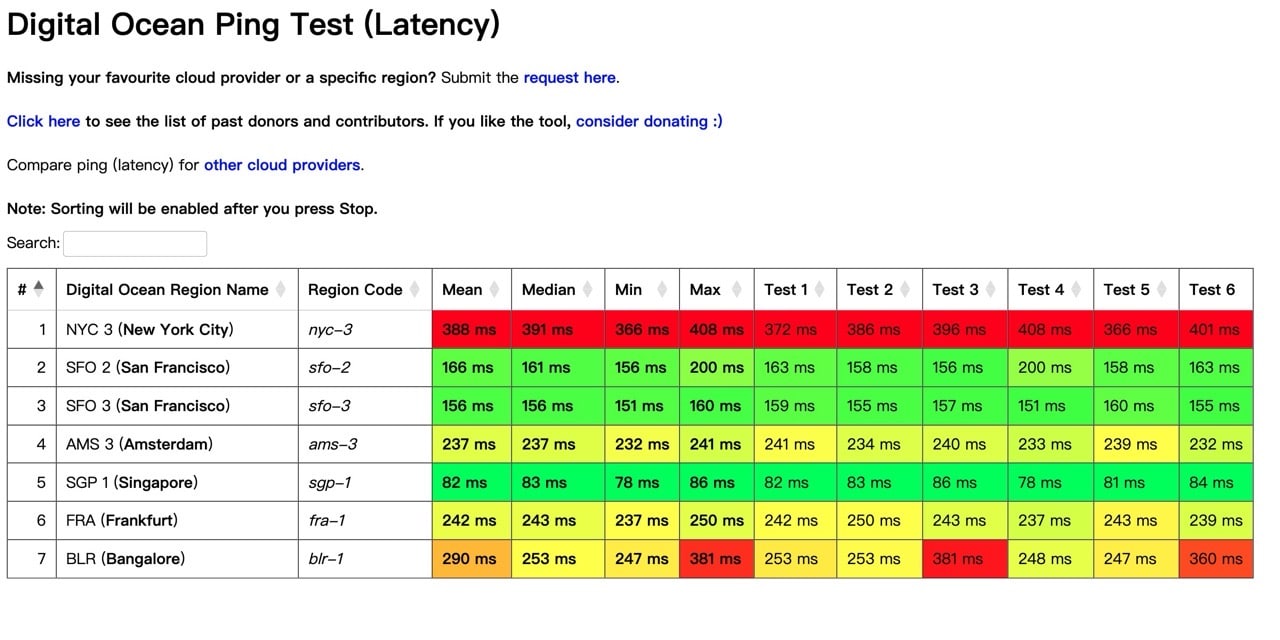Image resolution: width=1280 pixels, height=640 pixels.
Task: Click SFO 3's 151 ms Min cell
Action: [x=642, y=406]
